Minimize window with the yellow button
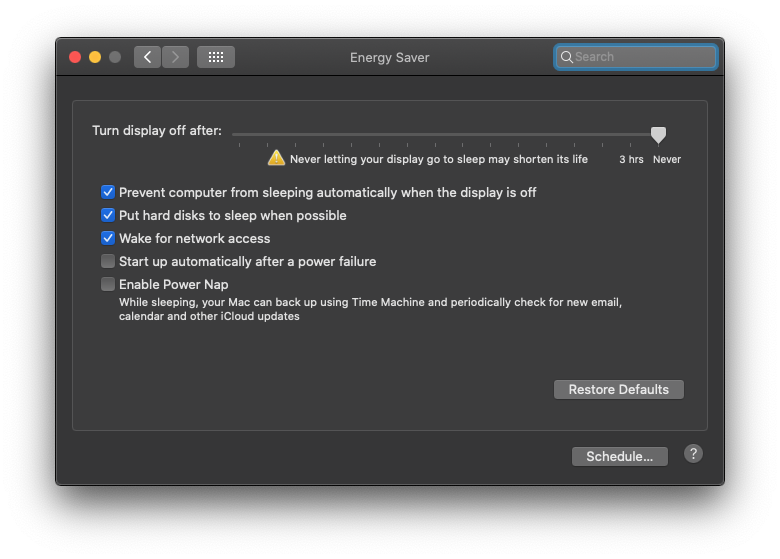Viewport: 780px width, 559px height. tap(95, 57)
